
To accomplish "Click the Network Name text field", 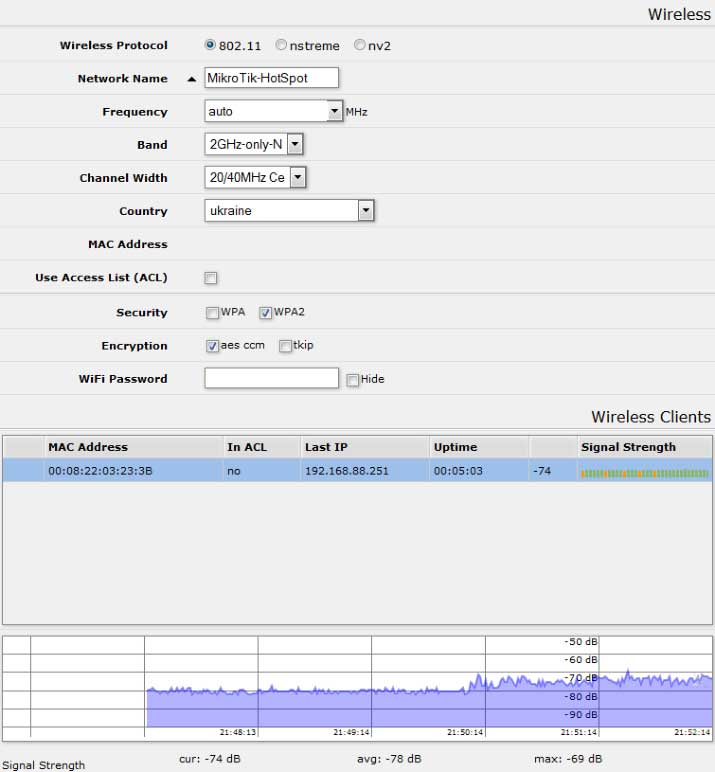I will click(x=271, y=78).
